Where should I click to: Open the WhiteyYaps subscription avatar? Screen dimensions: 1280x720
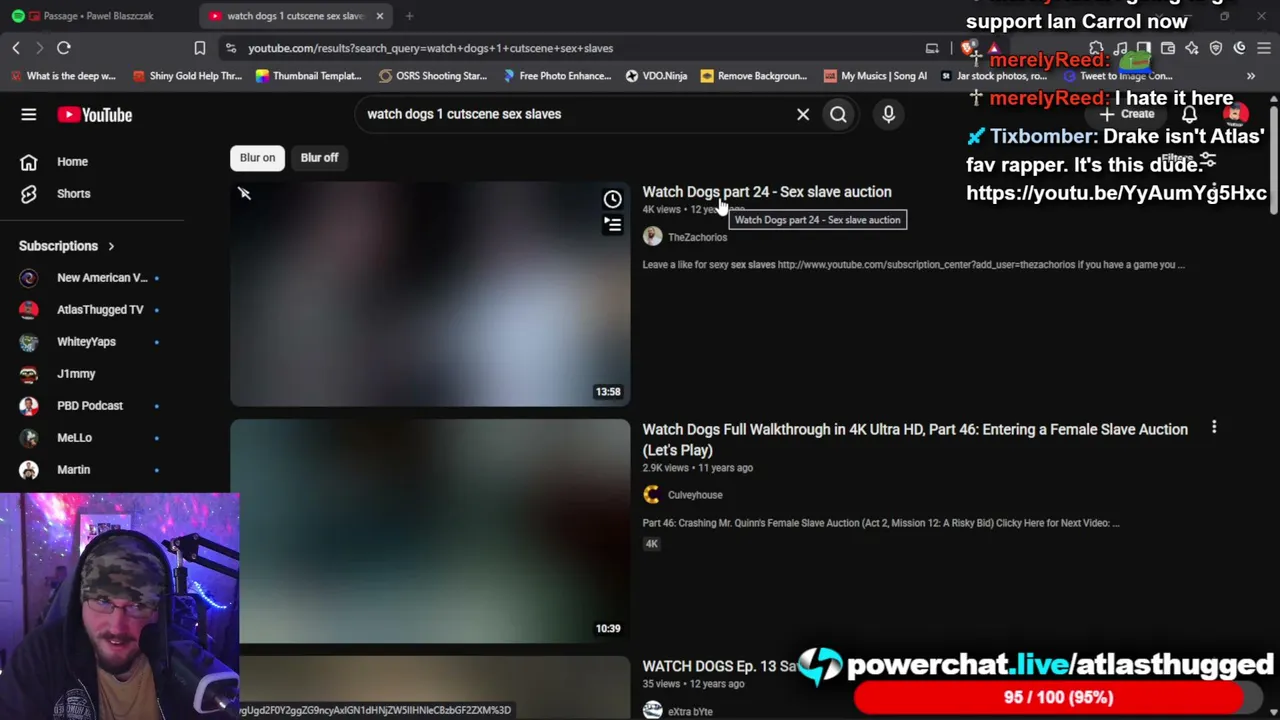click(x=29, y=342)
